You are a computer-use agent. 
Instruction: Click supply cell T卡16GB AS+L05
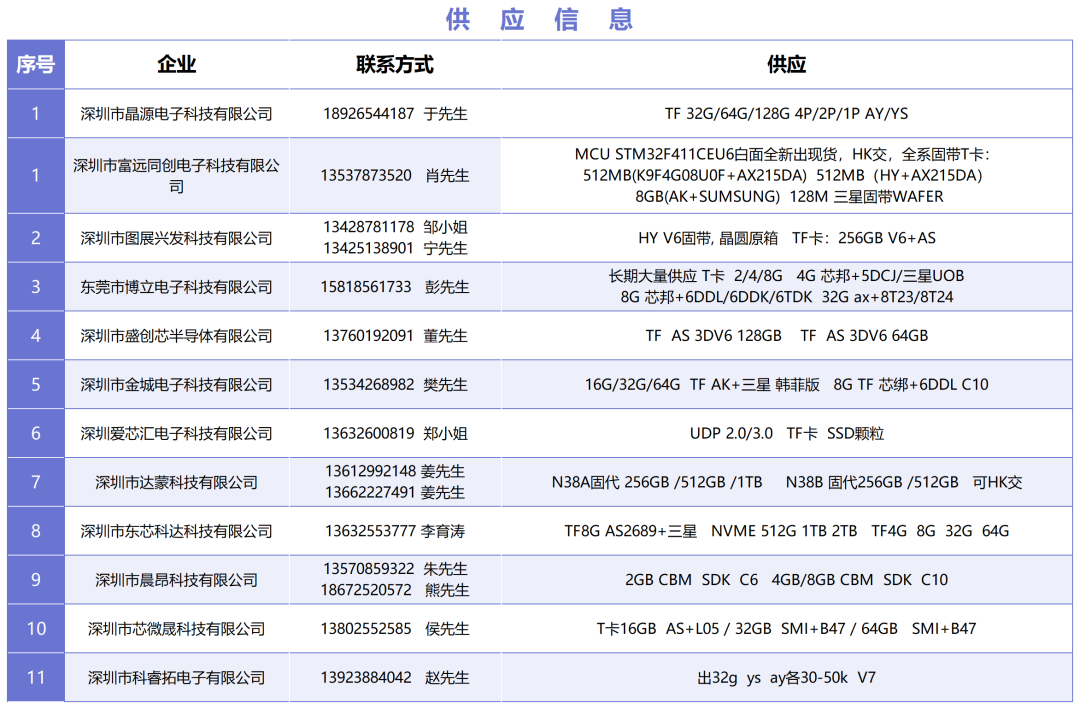click(787, 630)
